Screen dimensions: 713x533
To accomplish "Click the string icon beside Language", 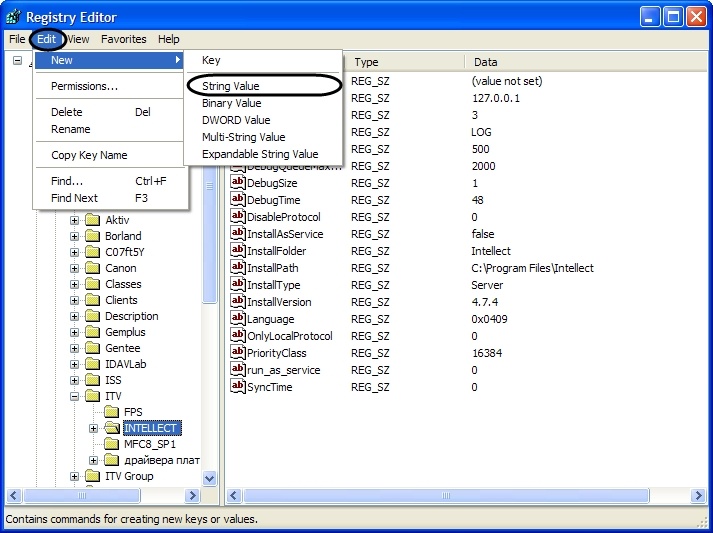I will [238, 319].
